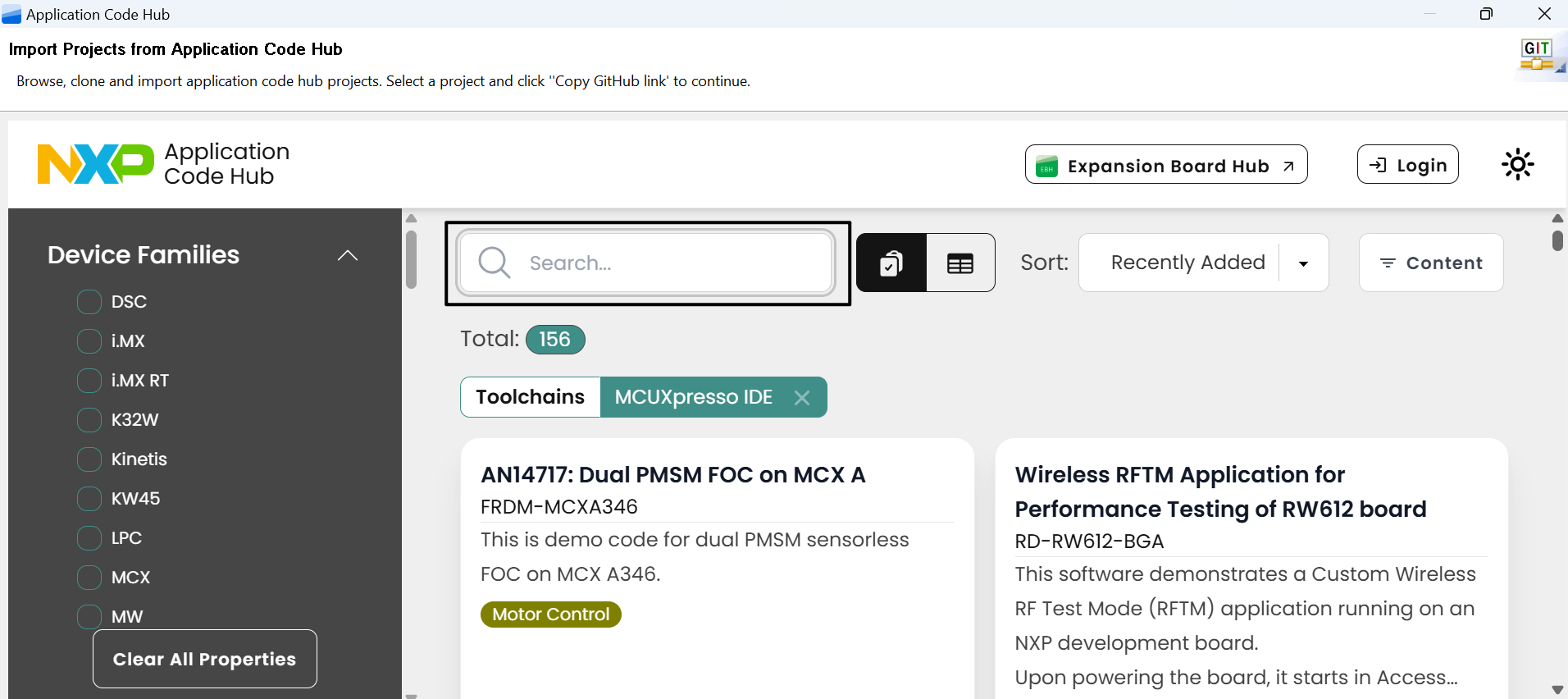
Task: Open the Content filter menu
Action: (1431, 263)
